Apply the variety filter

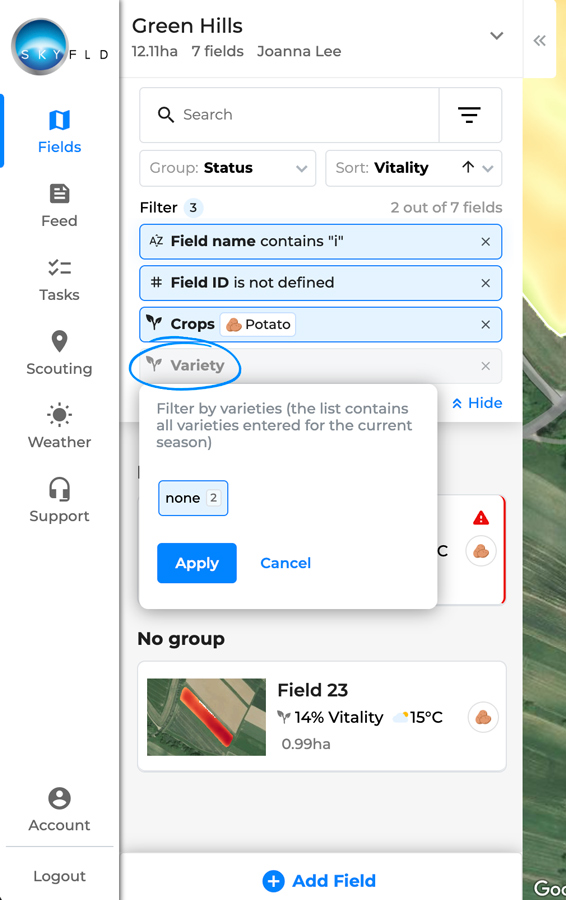click(197, 563)
